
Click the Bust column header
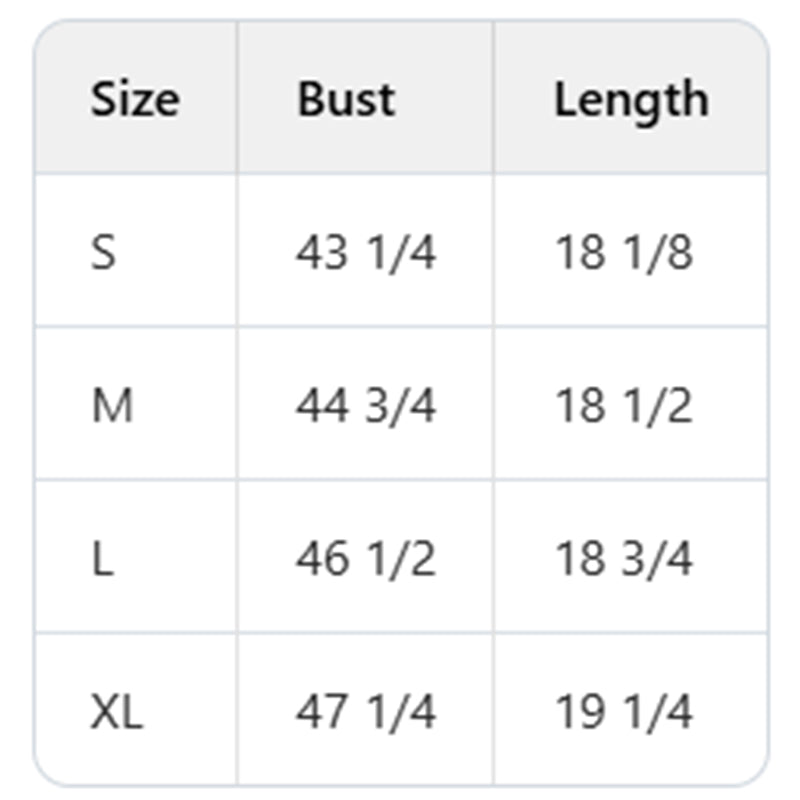[346, 100]
